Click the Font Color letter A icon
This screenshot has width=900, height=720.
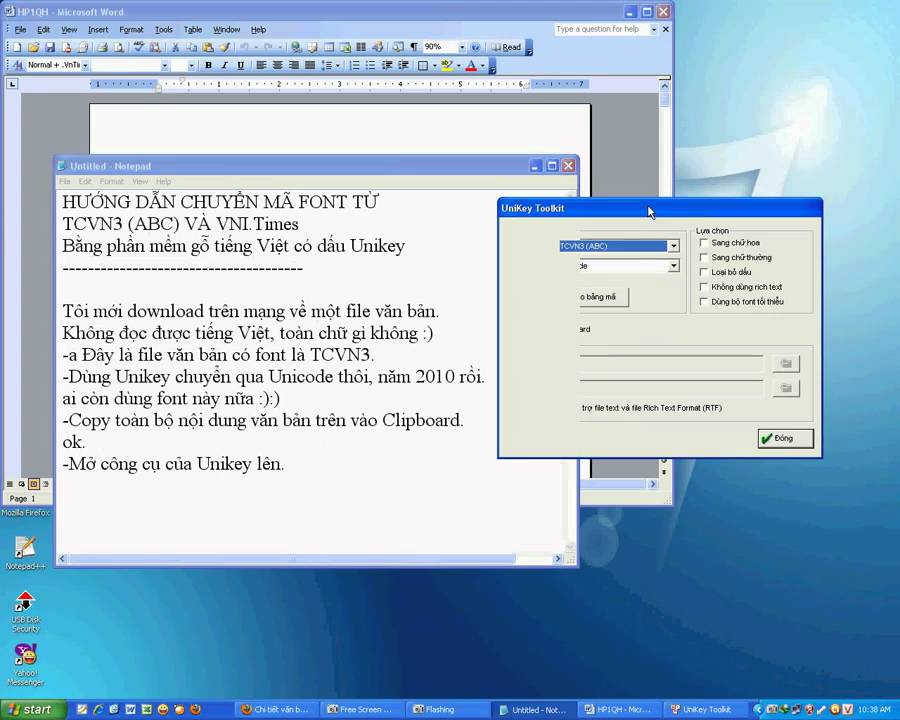coord(471,65)
